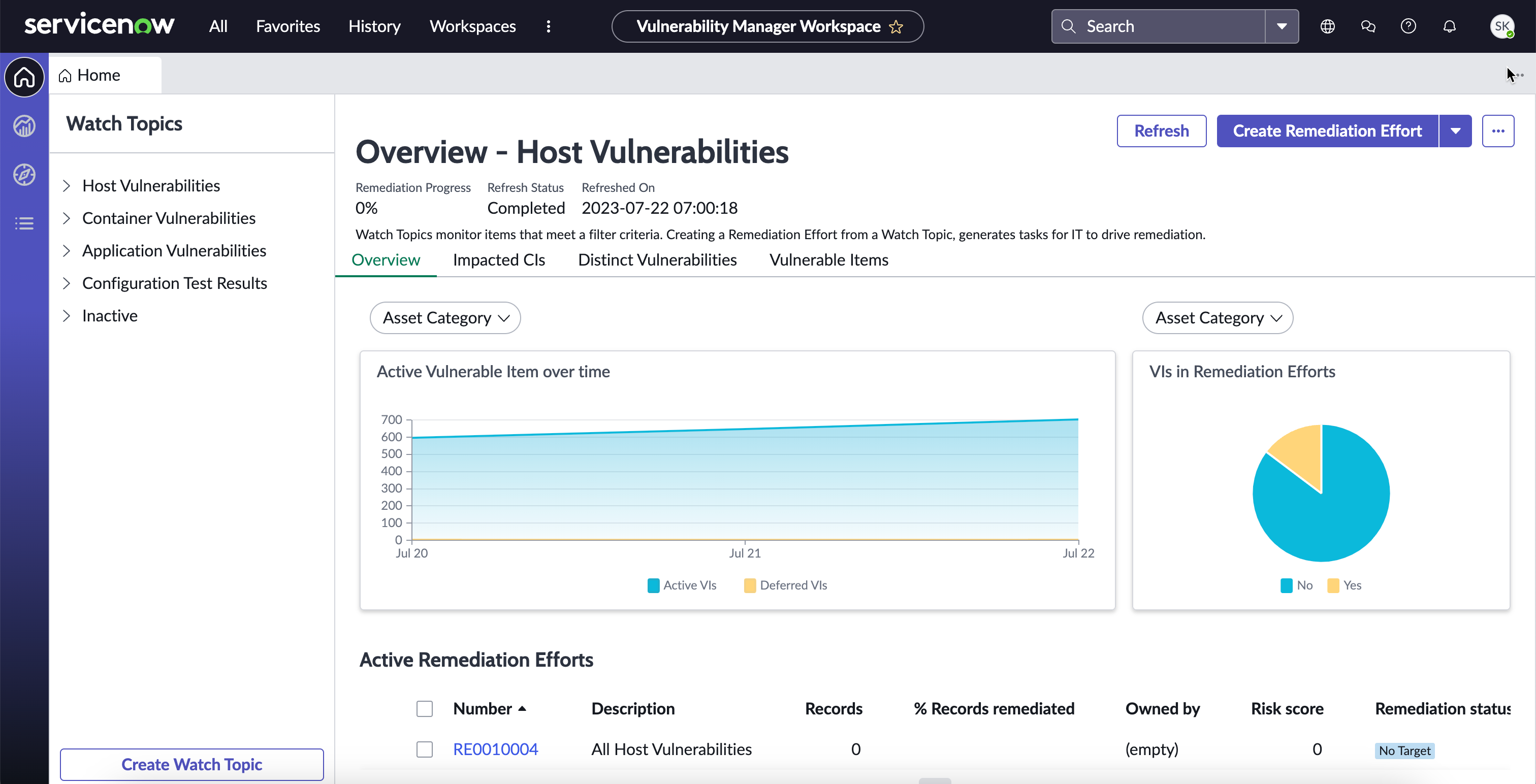The height and width of the screenshot is (784, 1536).
Task: Sort by the Records column header
Action: pos(834,709)
